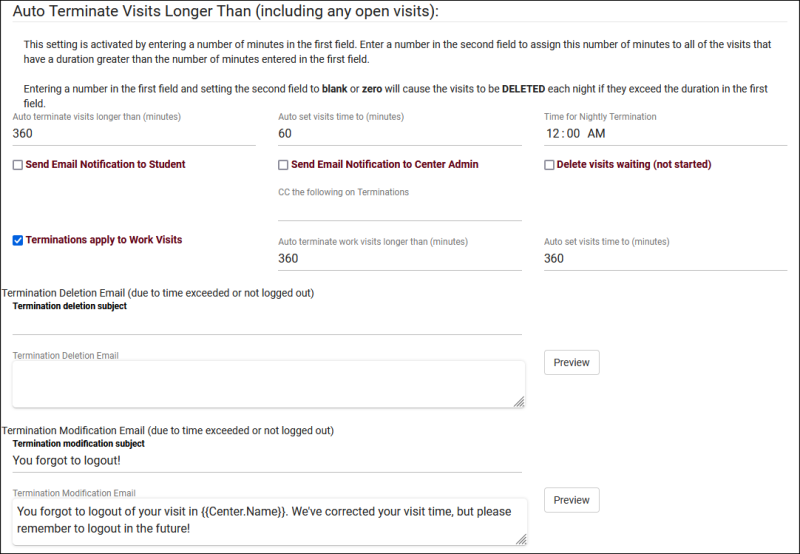Edit Auto terminate work visits longer than field
Screen dimensions: 800x554
point(400,259)
